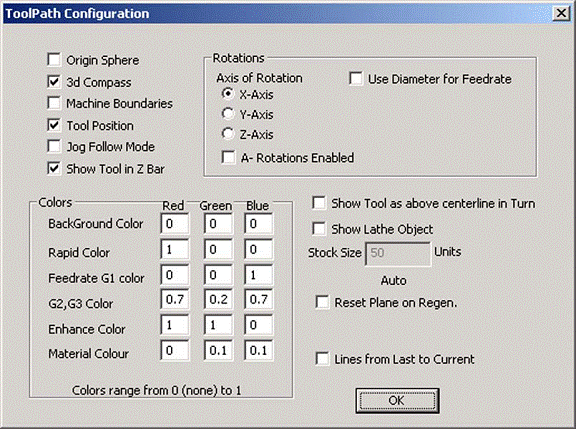The height and width of the screenshot is (429, 576).
Task: Disable the Tool Position checkbox
Action: pyautogui.click(x=54, y=125)
